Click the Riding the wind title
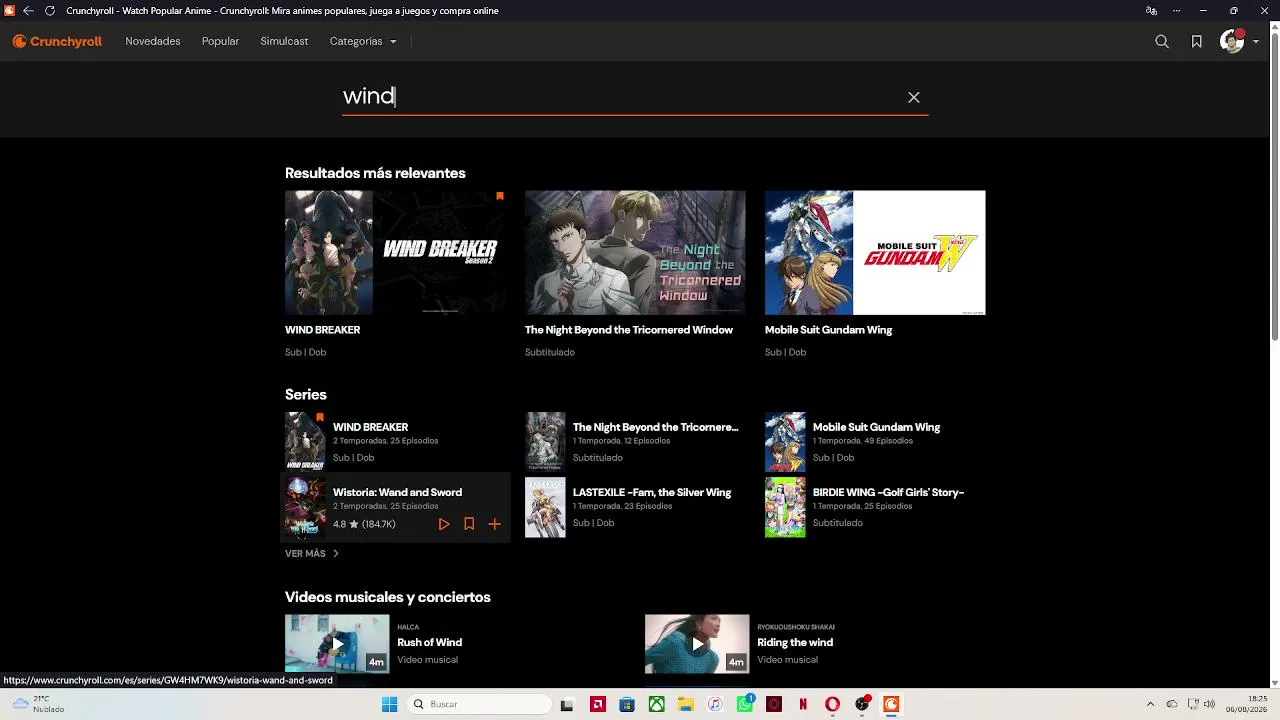The width and height of the screenshot is (1280, 720). click(x=795, y=642)
